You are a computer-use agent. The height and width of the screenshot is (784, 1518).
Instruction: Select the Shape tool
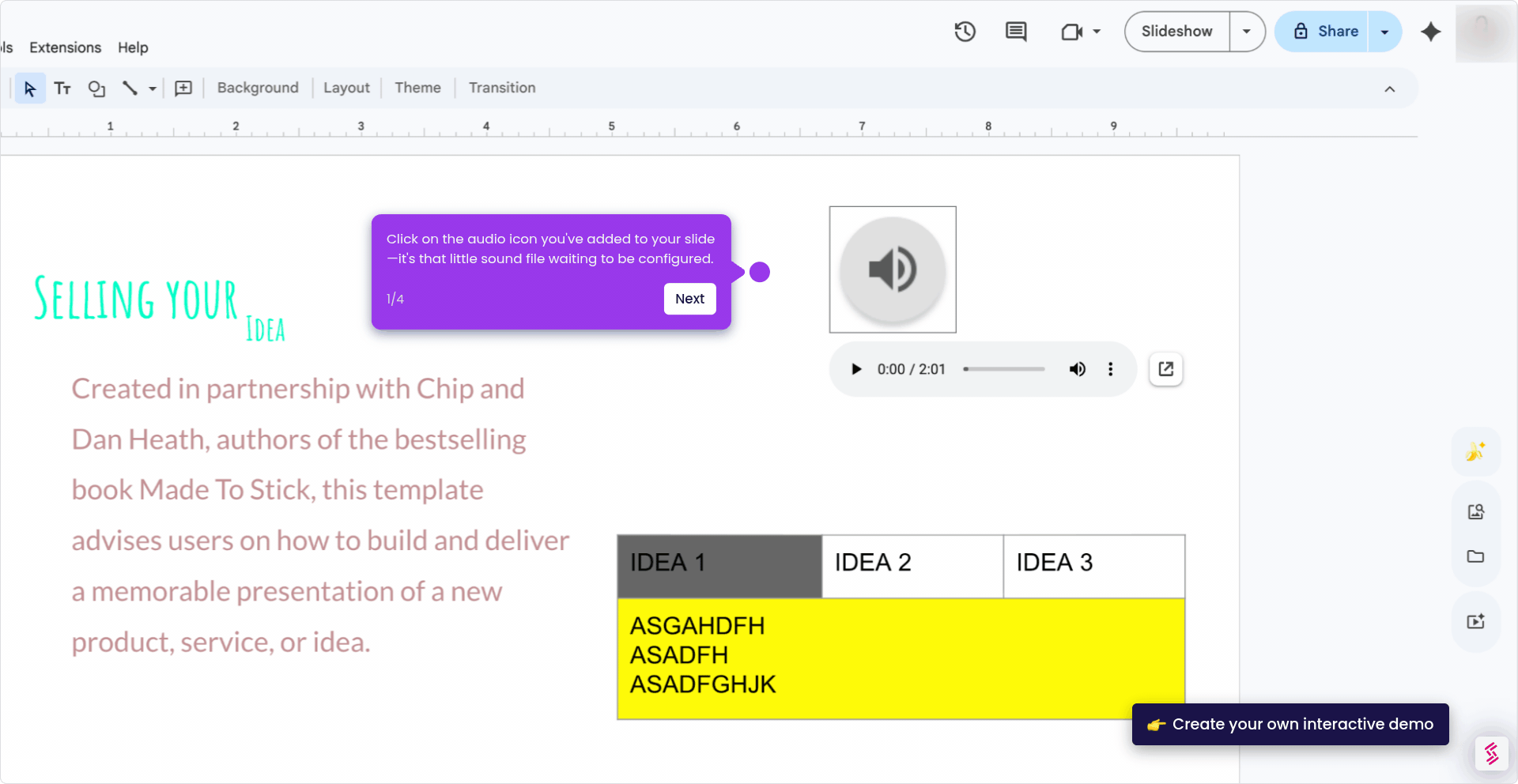[96, 89]
